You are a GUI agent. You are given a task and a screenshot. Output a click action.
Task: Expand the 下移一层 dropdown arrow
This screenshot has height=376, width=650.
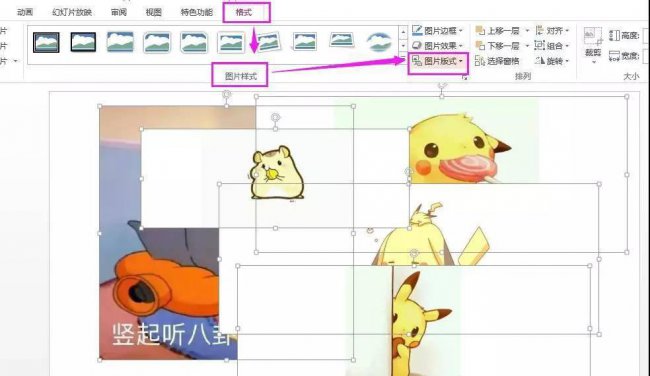527,46
